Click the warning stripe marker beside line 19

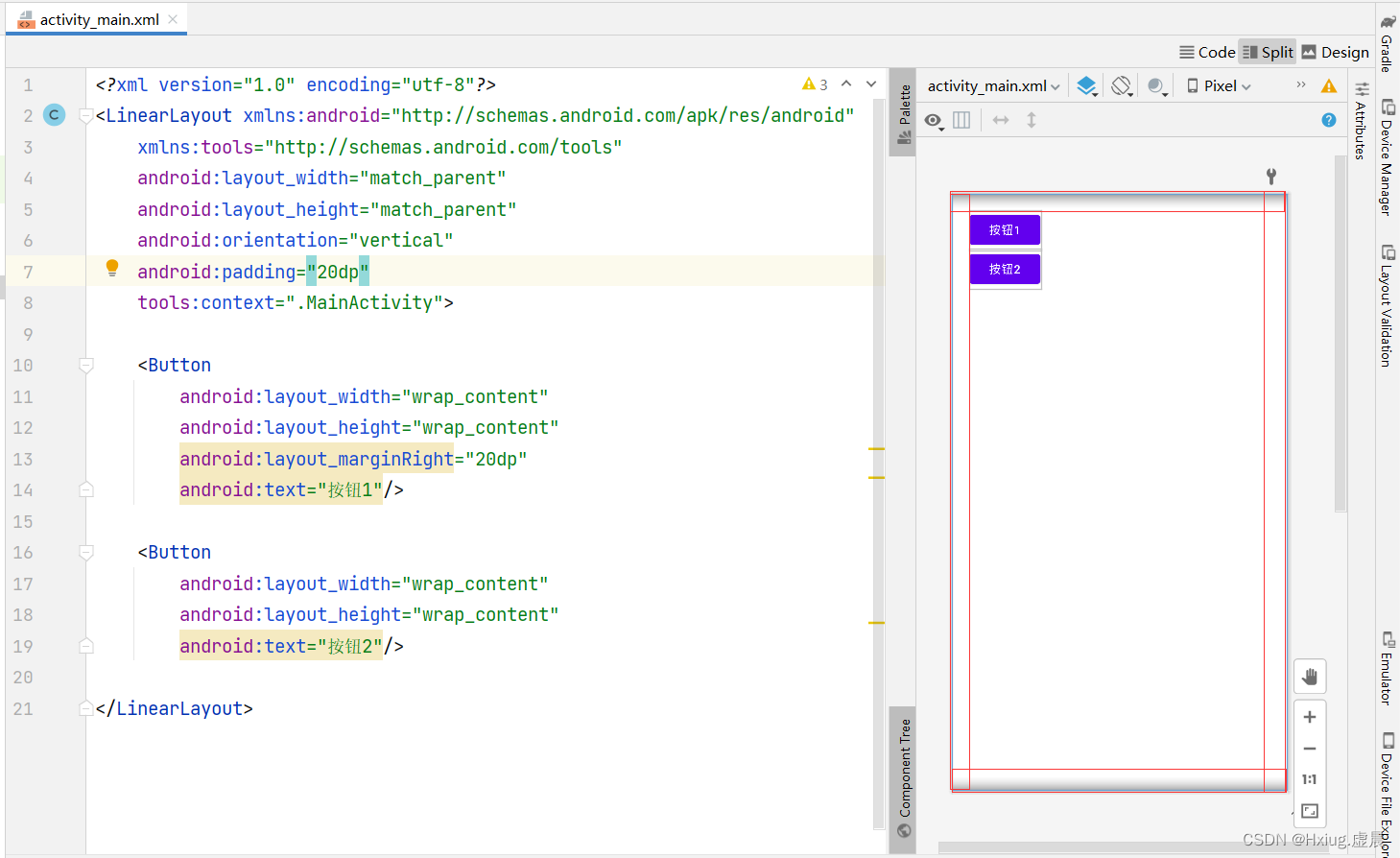click(876, 623)
